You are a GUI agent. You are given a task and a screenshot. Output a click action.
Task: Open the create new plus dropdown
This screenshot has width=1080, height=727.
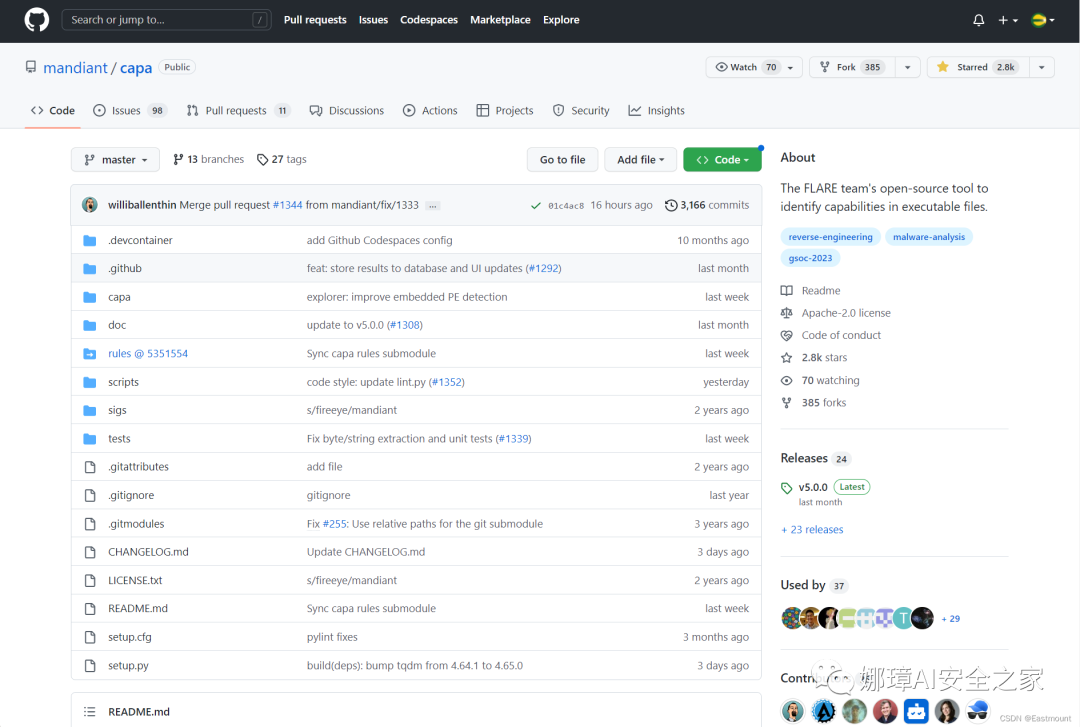[x=1008, y=20]
